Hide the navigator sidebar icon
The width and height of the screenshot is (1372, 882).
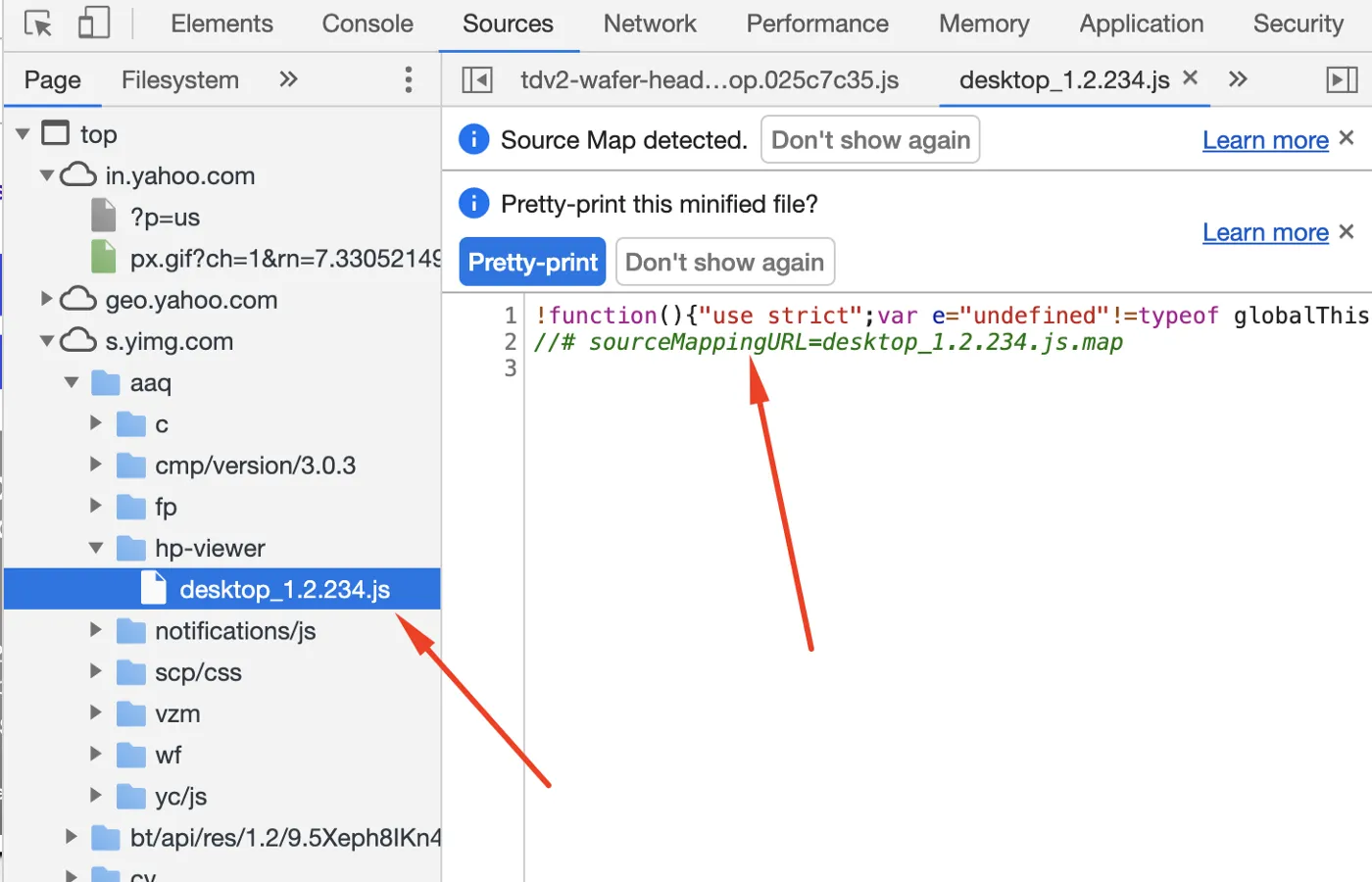(x=477, y=79)
